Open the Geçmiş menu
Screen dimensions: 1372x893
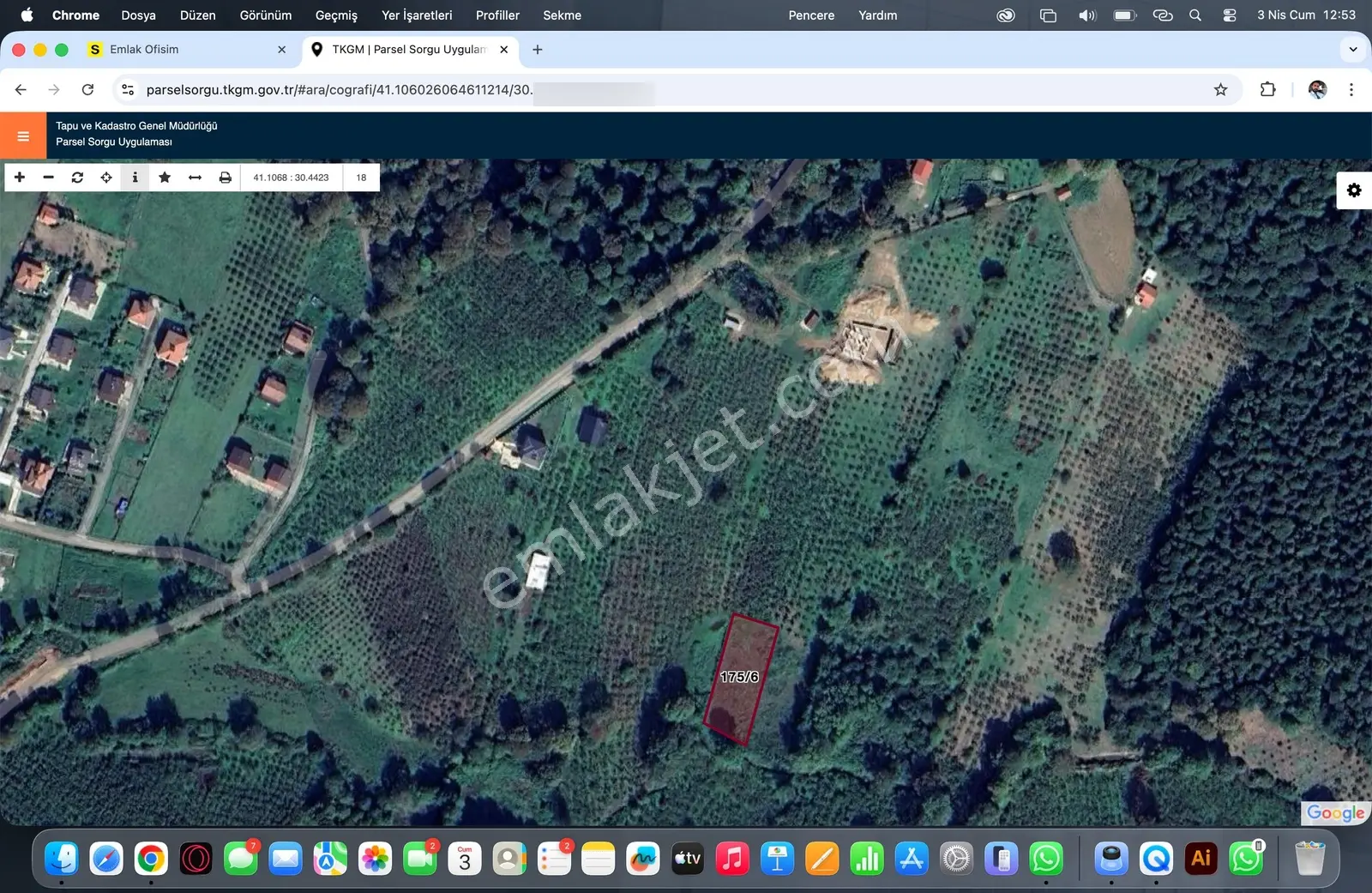coord(336,15)
